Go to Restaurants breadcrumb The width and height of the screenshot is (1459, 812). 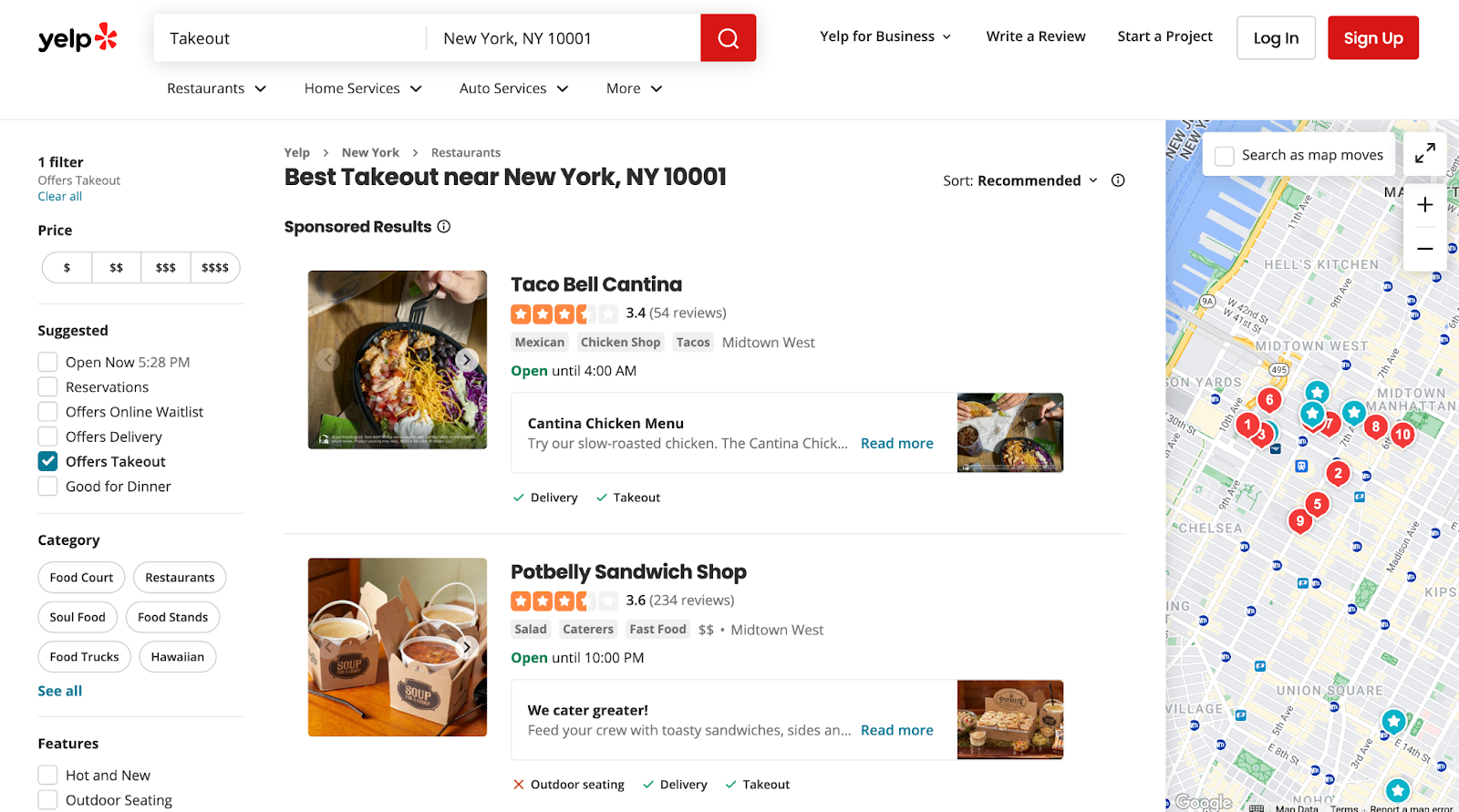(x=466, y=152)
